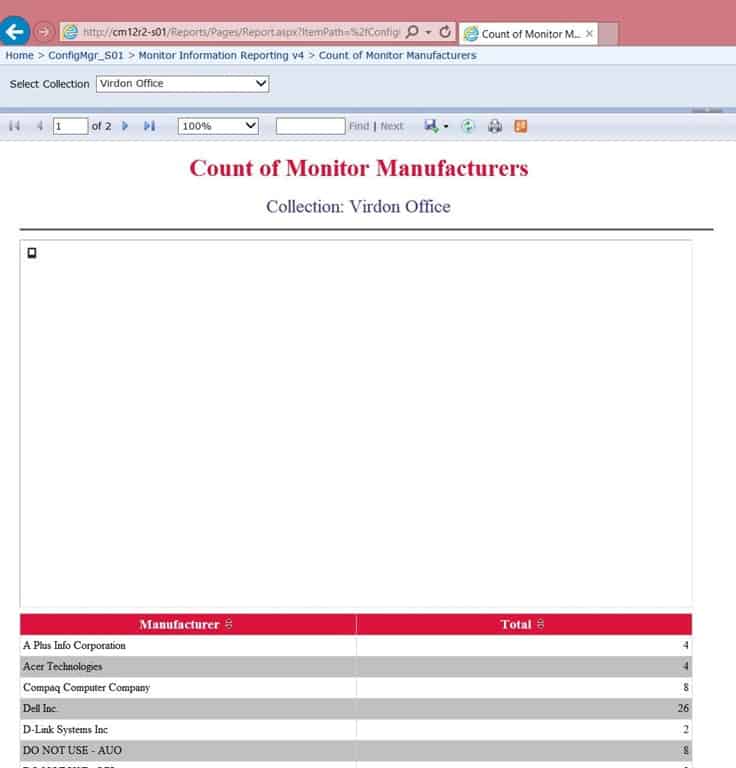Select D-Link Systems Inc row text
The image size is (736, 768).
coord(65,729)
